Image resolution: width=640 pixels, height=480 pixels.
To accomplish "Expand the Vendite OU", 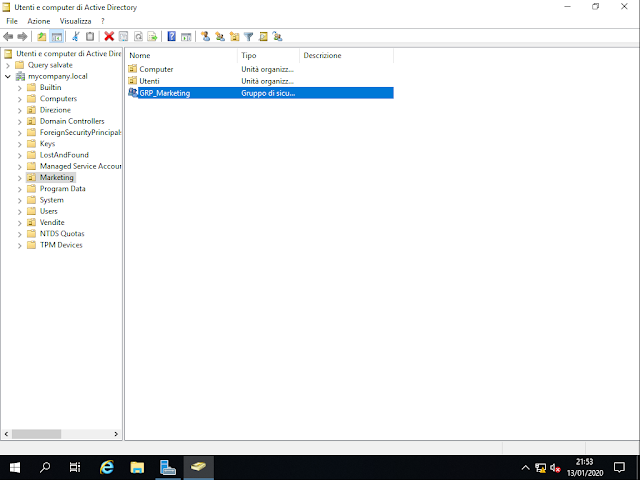I will 20,223.
